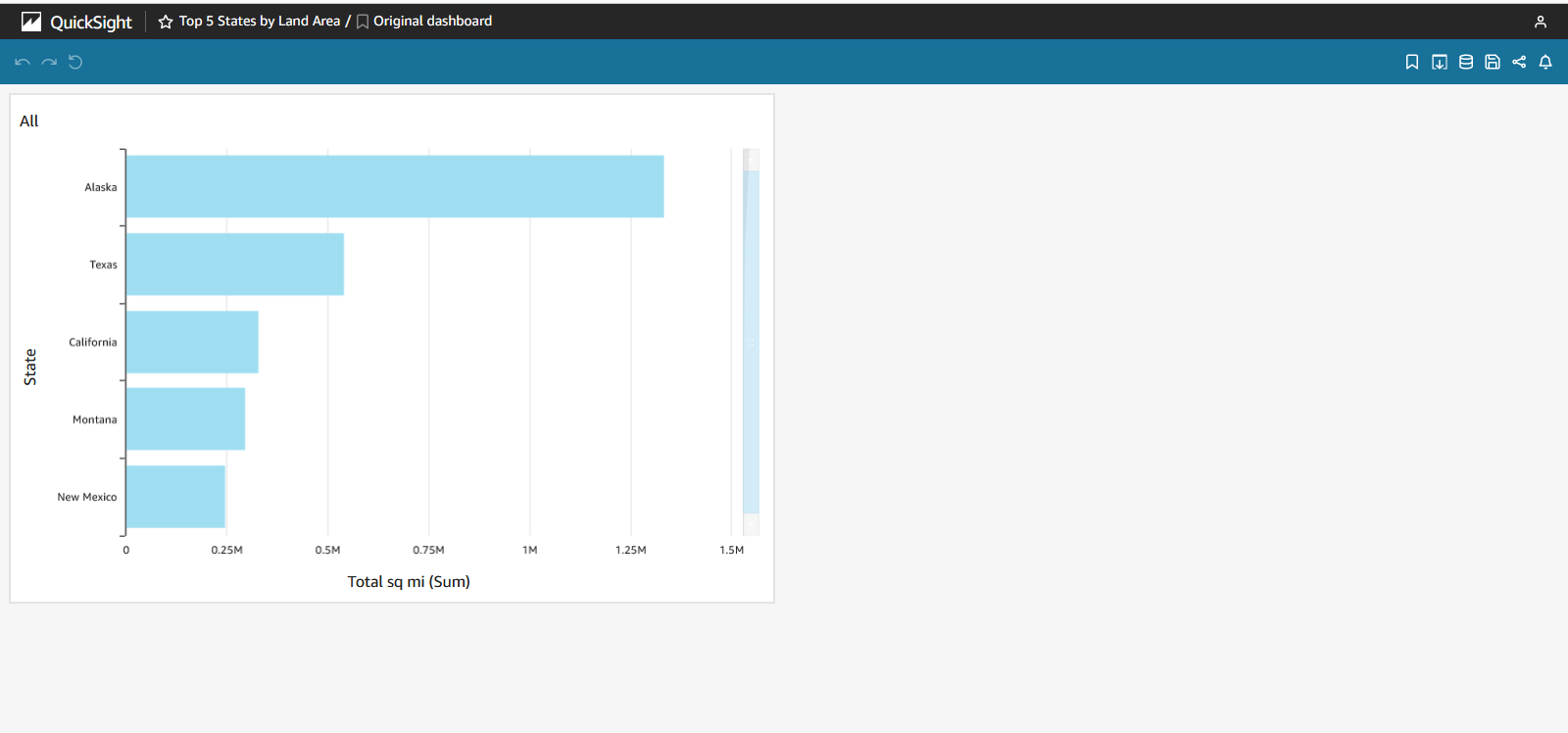Click the Total sq mi (Sum) axis title

click(x=409, y=581)
